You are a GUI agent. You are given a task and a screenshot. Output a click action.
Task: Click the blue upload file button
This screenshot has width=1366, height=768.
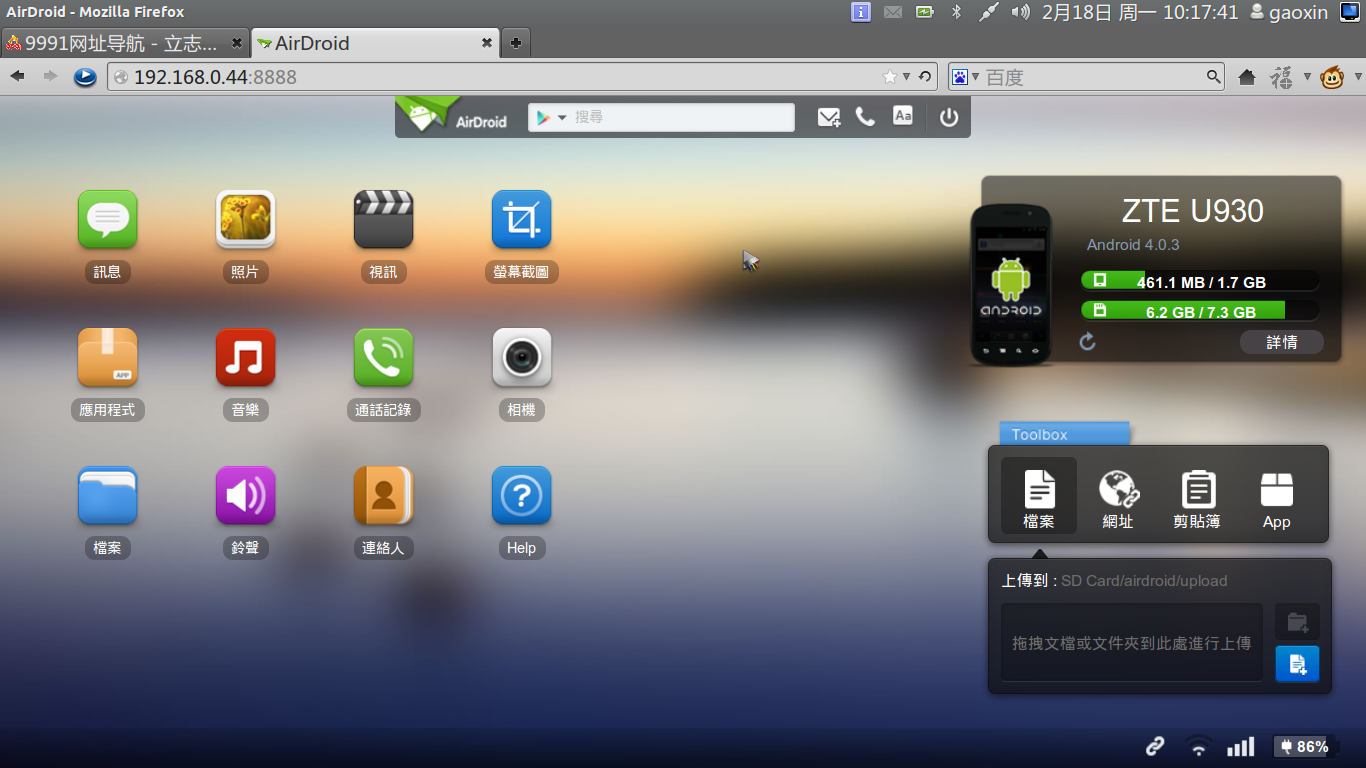[1298, 663]
